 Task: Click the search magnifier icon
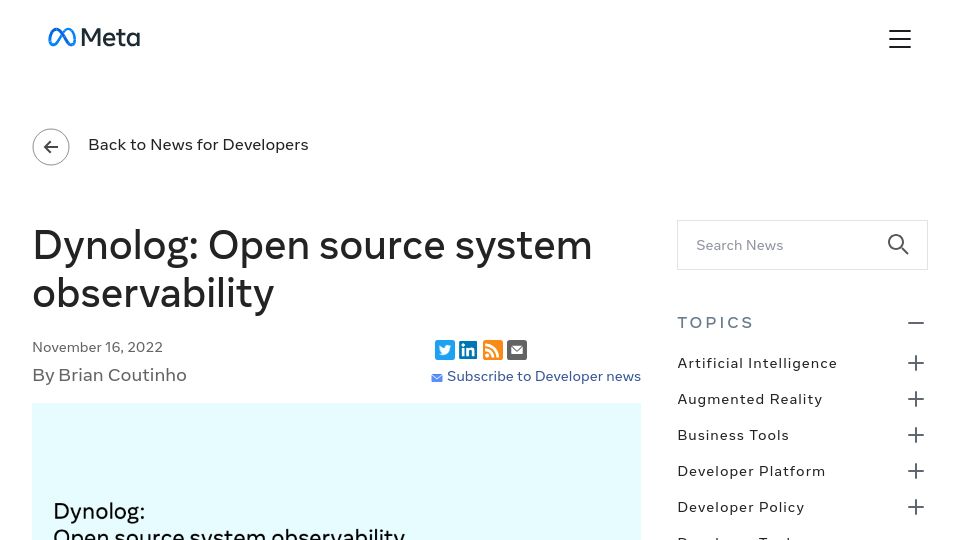(x=898, y=244)
